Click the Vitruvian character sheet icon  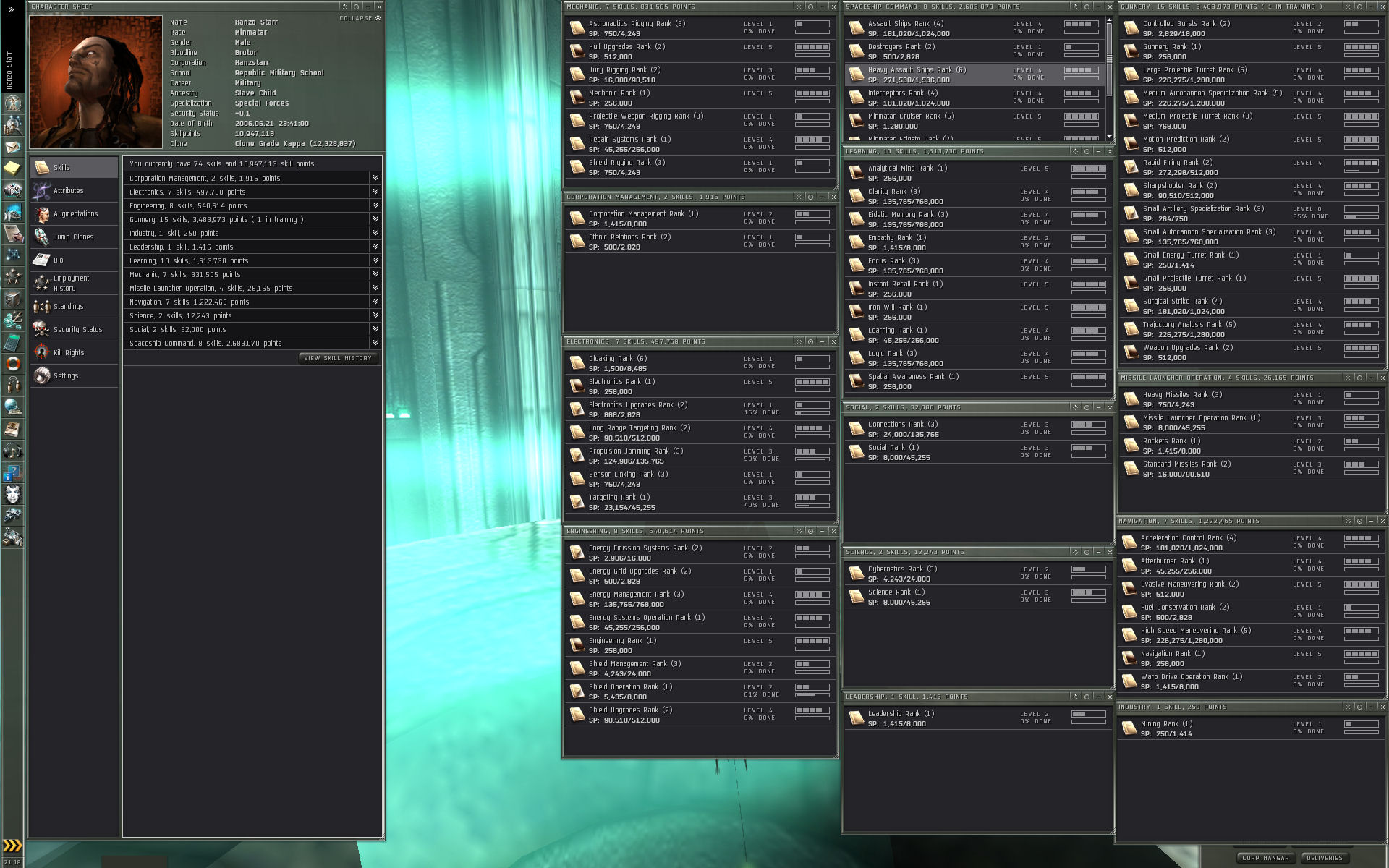pos(13,103)
